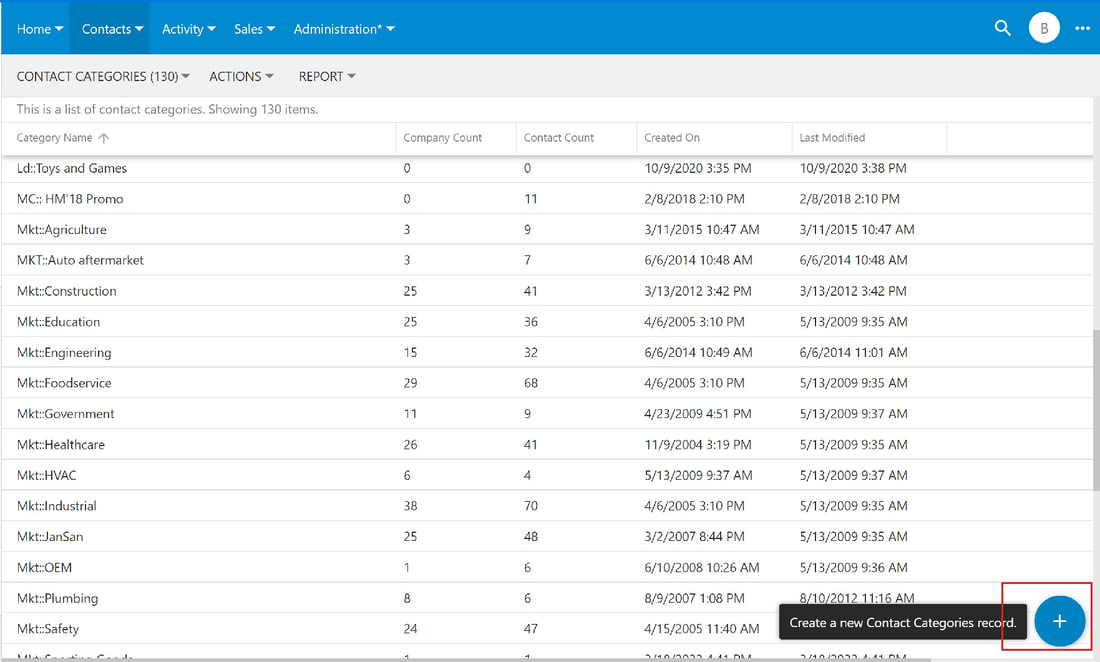Select the Ld::Toys and Games row
Image resolution: width=1100 pixels, height=662 pixels.
546,168
